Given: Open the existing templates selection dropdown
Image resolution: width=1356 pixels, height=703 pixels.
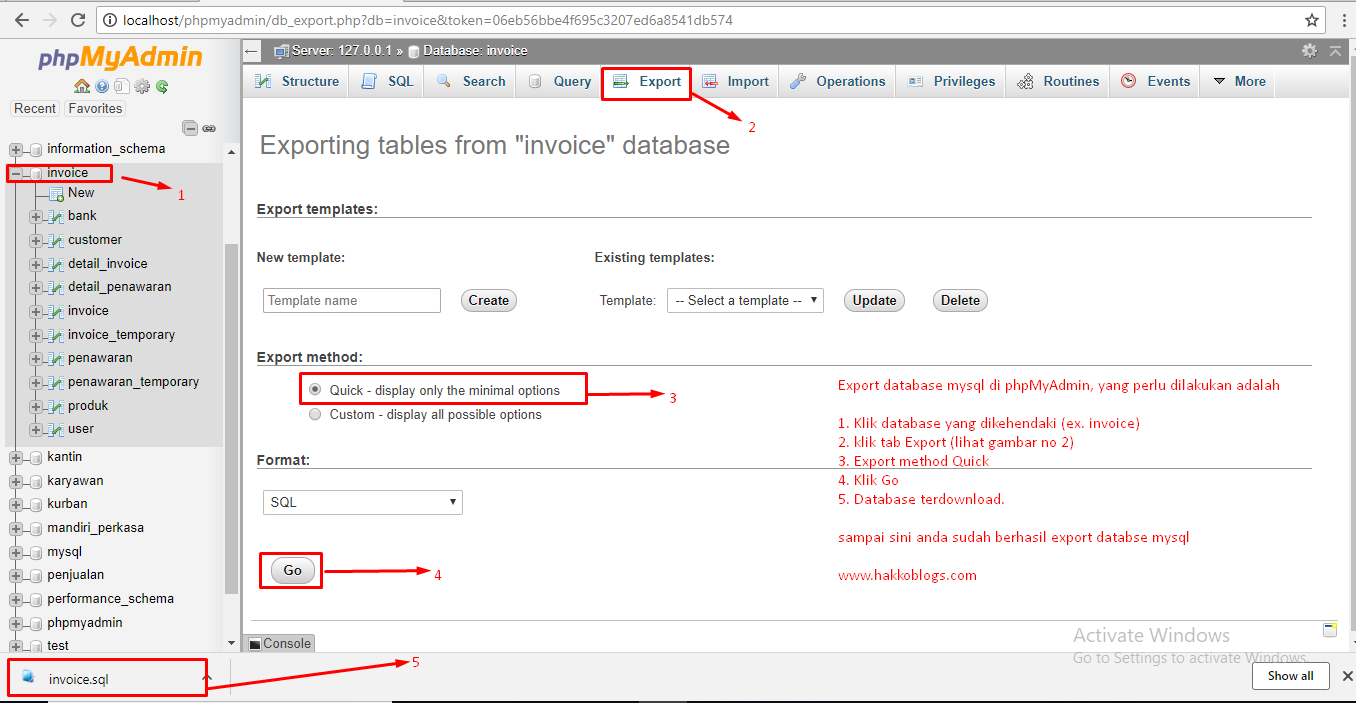Looking at the screenshot, I should tap(745, 300).
